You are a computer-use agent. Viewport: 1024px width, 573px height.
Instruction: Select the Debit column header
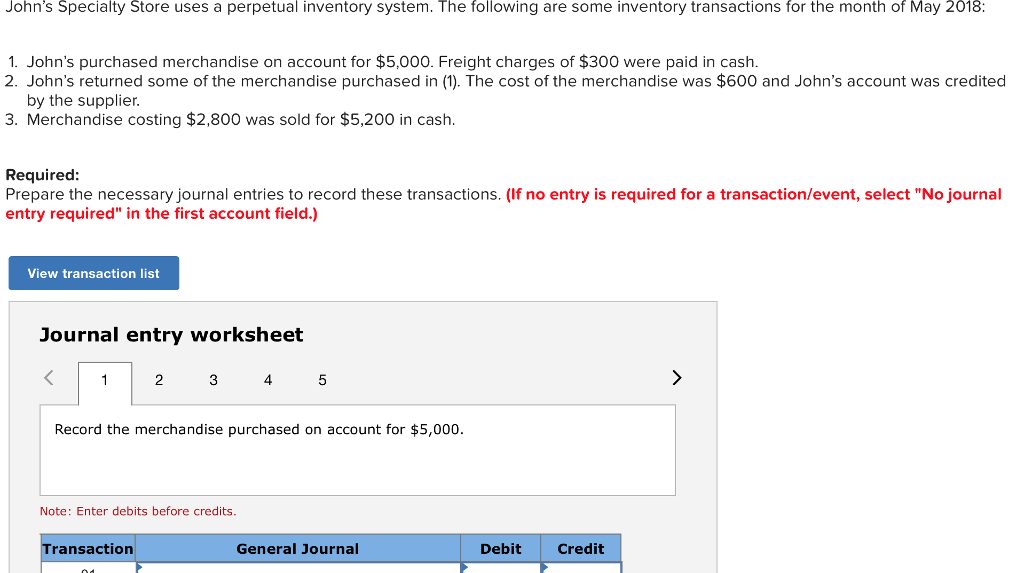[500, 548]
